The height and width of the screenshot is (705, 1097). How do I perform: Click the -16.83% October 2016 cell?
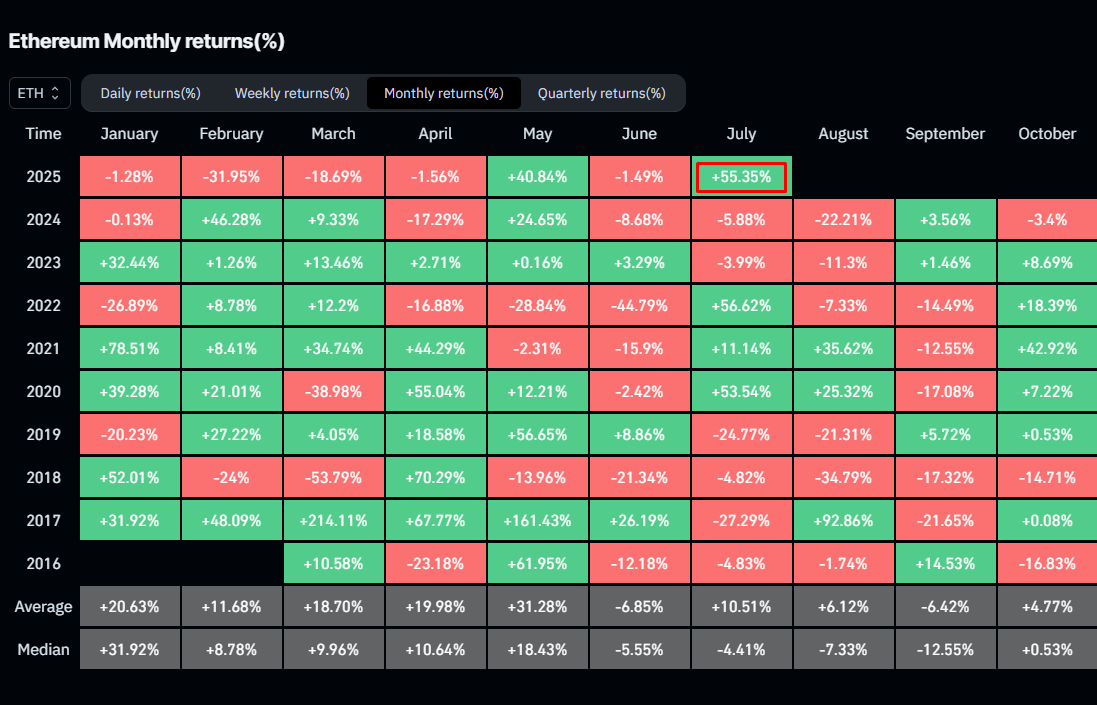(1047, 564)
